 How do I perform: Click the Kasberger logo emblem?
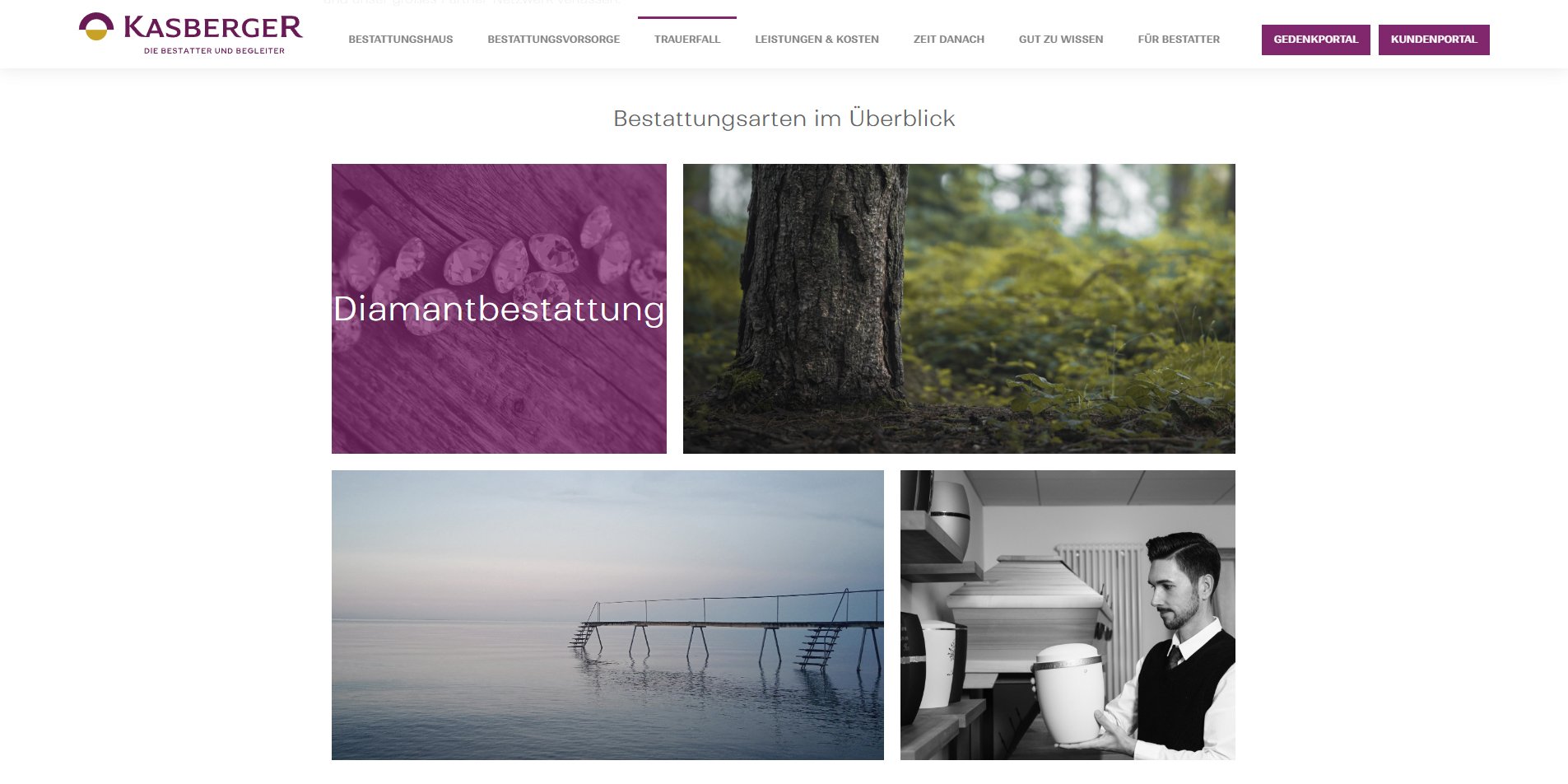coord(96,26)
